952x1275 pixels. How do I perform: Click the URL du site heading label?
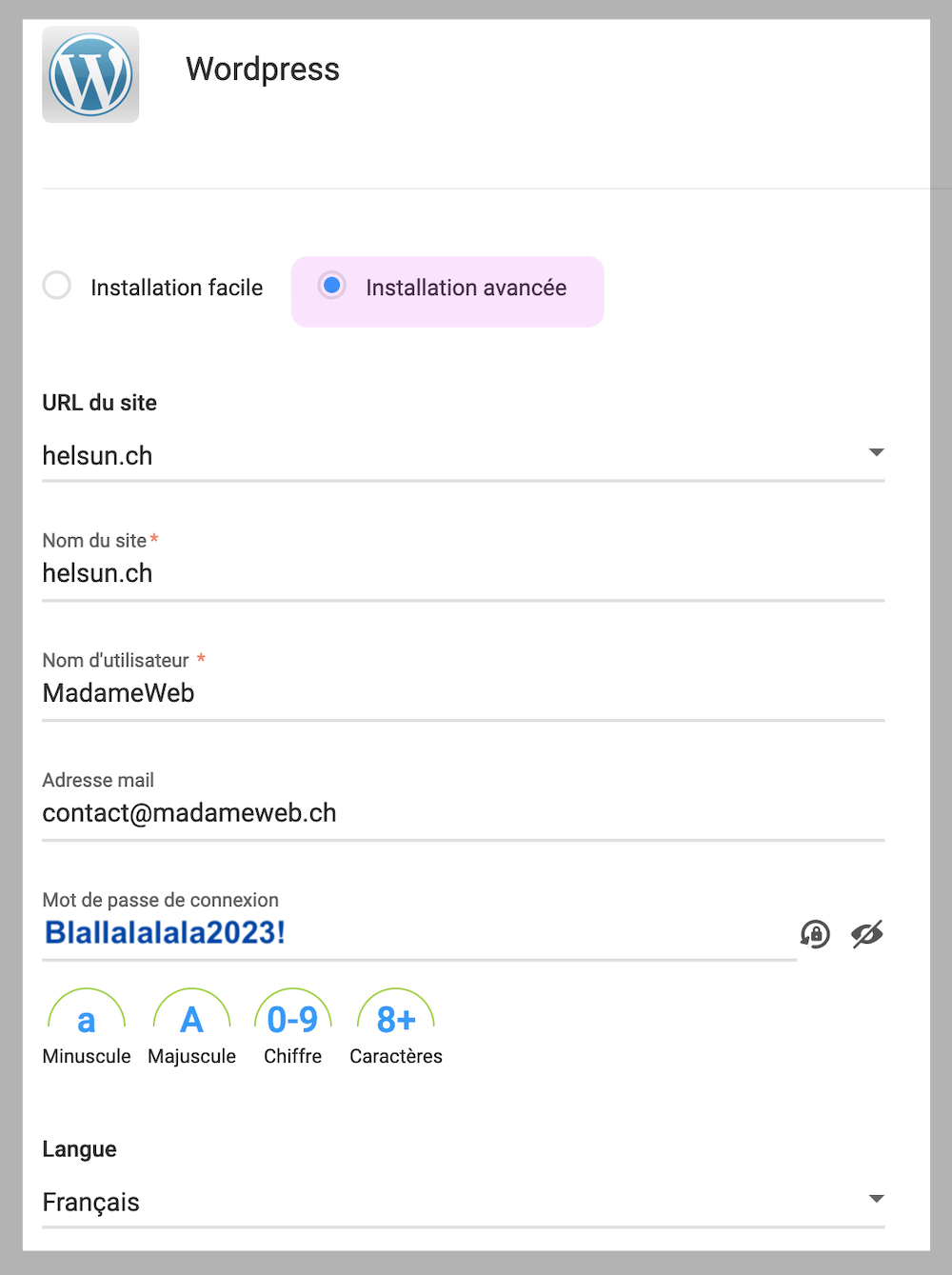[99, 403]
